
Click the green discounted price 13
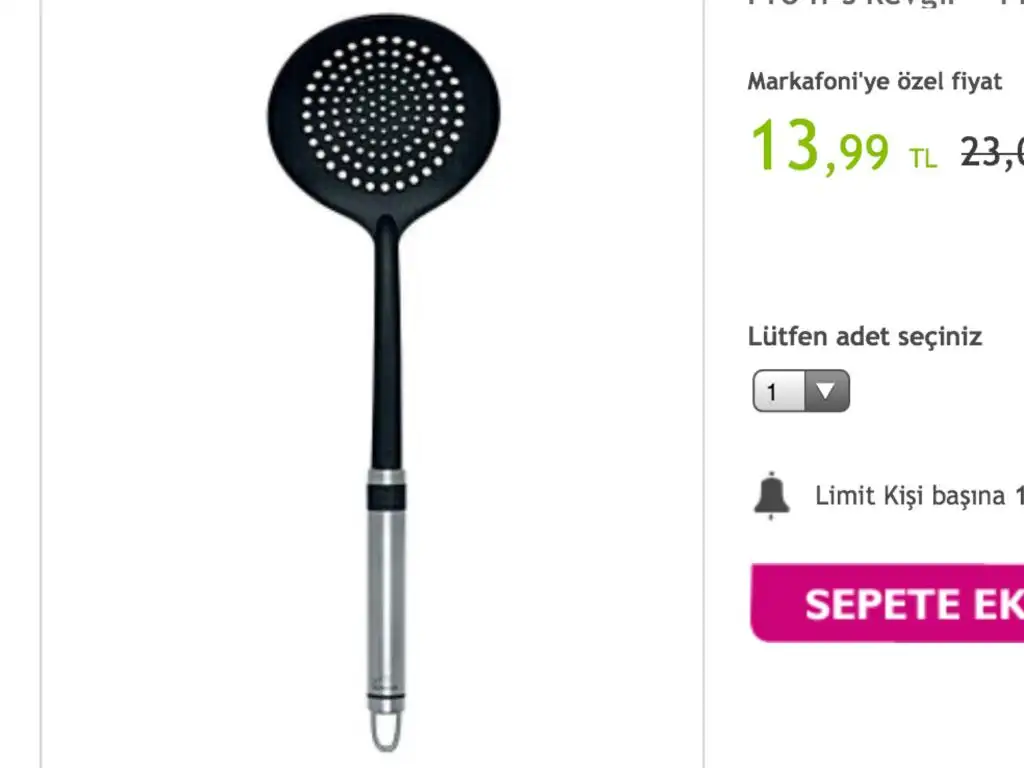(786, 145)
